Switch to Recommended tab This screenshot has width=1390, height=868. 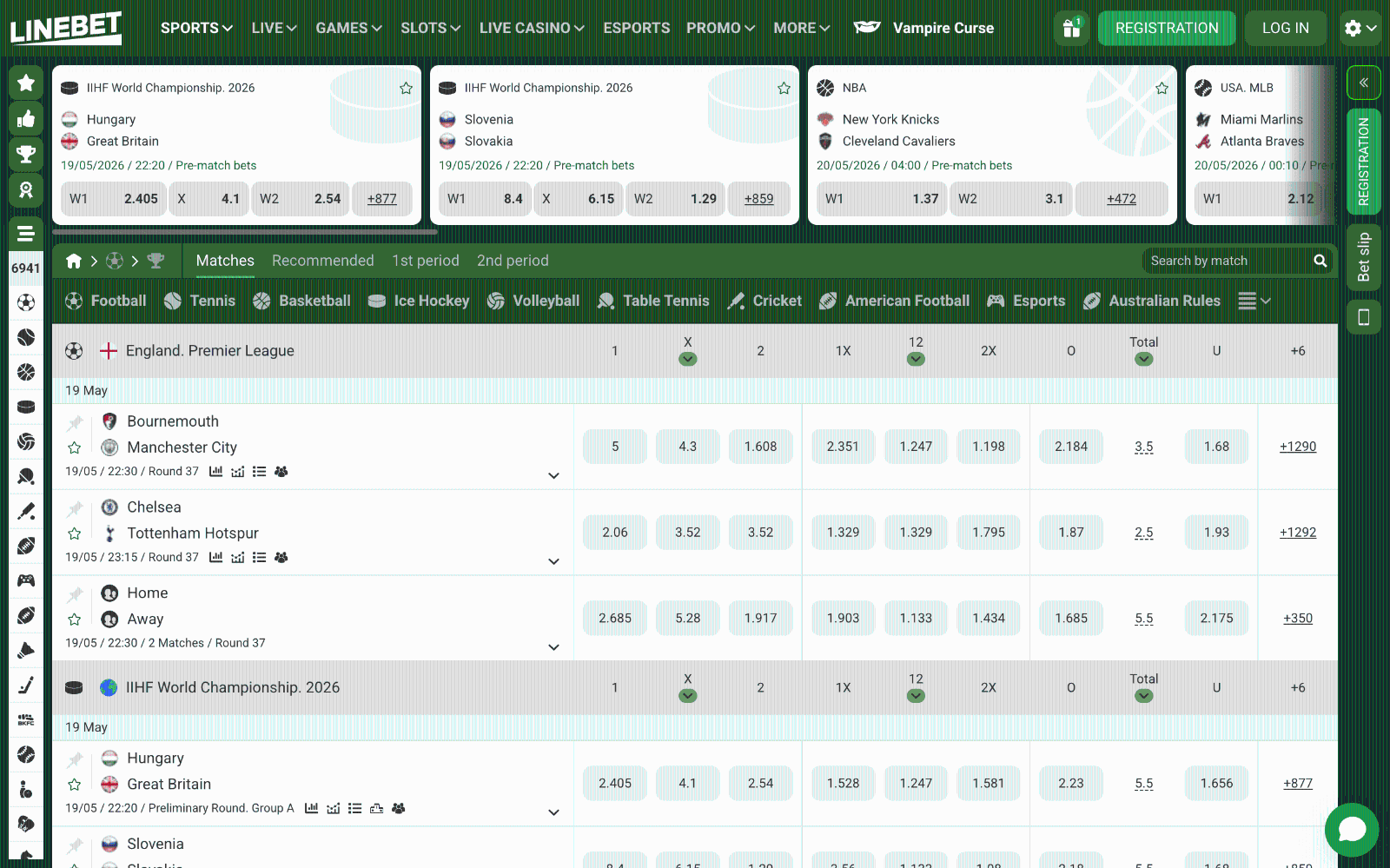(322, 261)
